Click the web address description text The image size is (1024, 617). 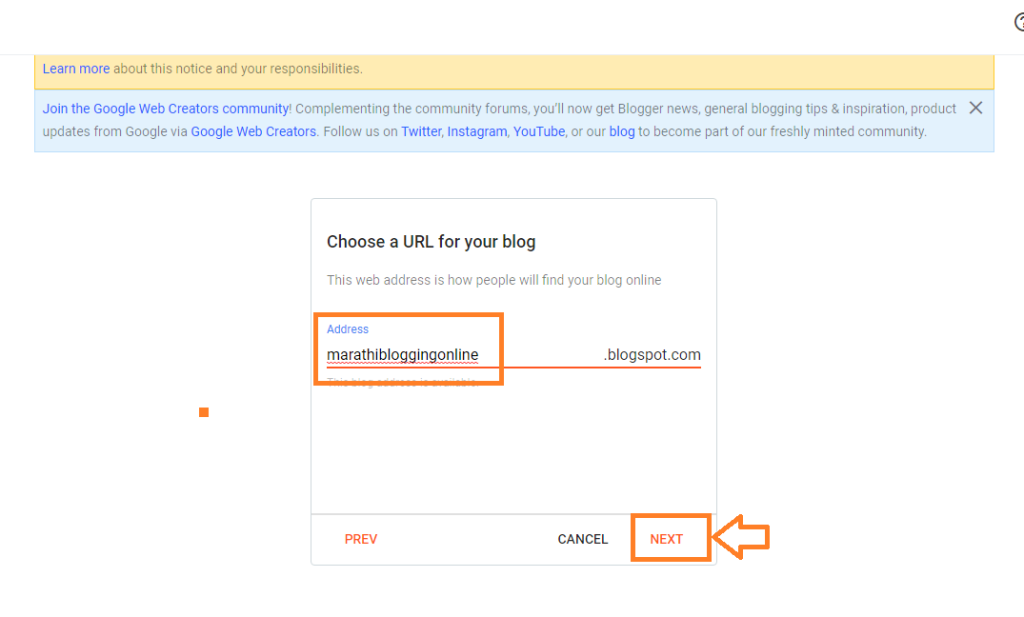click(x=494, y=280)
